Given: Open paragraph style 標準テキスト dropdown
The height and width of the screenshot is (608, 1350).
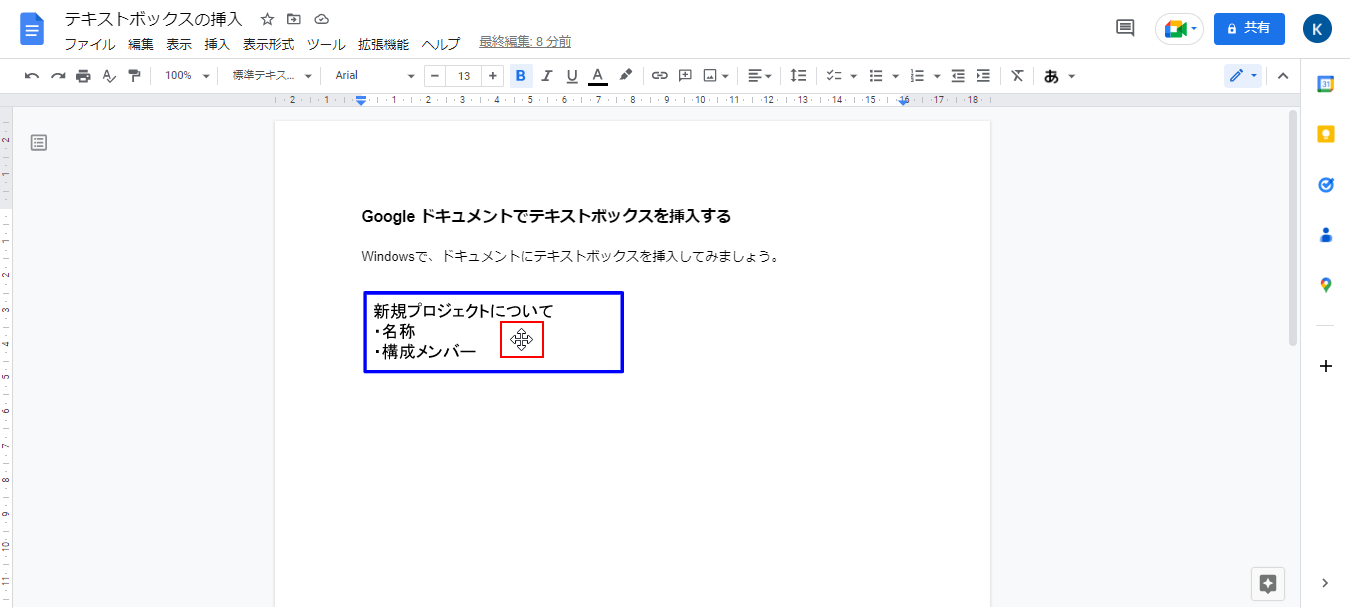Looking at the screenshot, I should point(272,76).
